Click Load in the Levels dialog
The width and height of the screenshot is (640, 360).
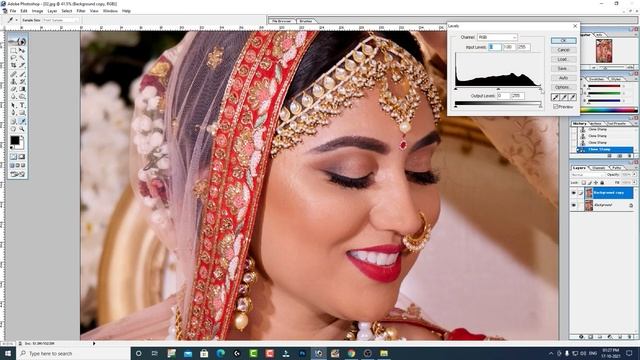pos(563,59)
